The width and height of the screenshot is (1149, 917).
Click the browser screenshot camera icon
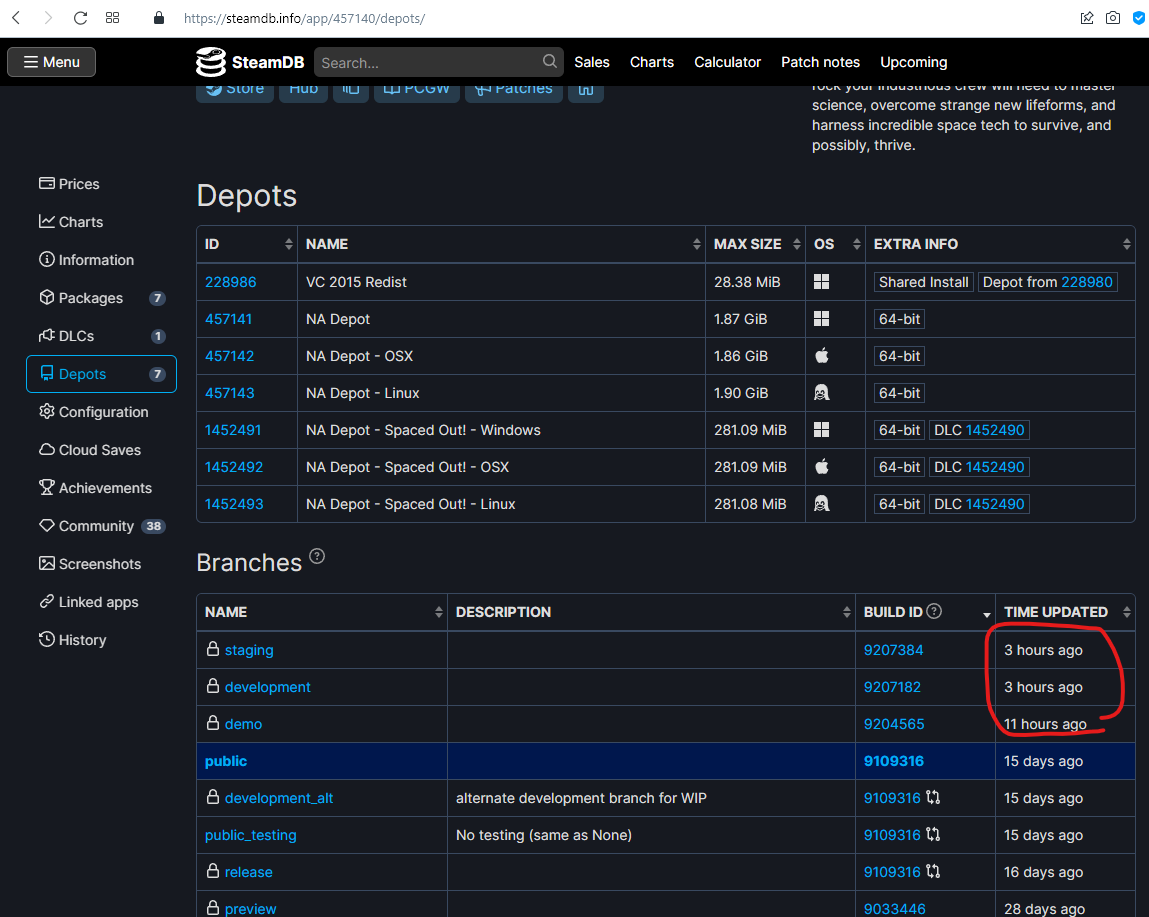click(x=1113, y=18)
